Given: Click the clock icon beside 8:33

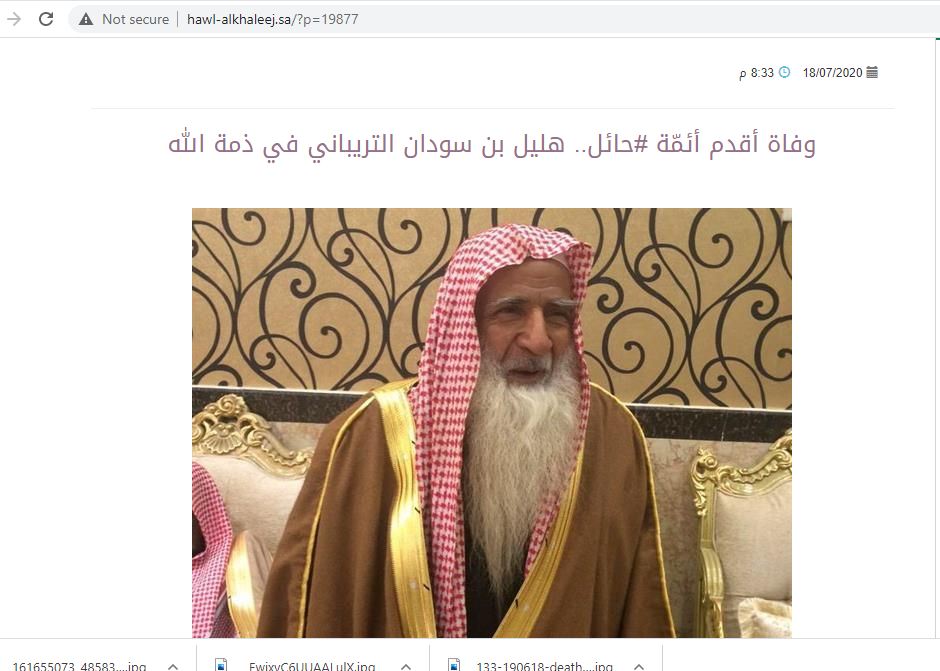Looking at the screenshot, I should [x=784, y=73].
